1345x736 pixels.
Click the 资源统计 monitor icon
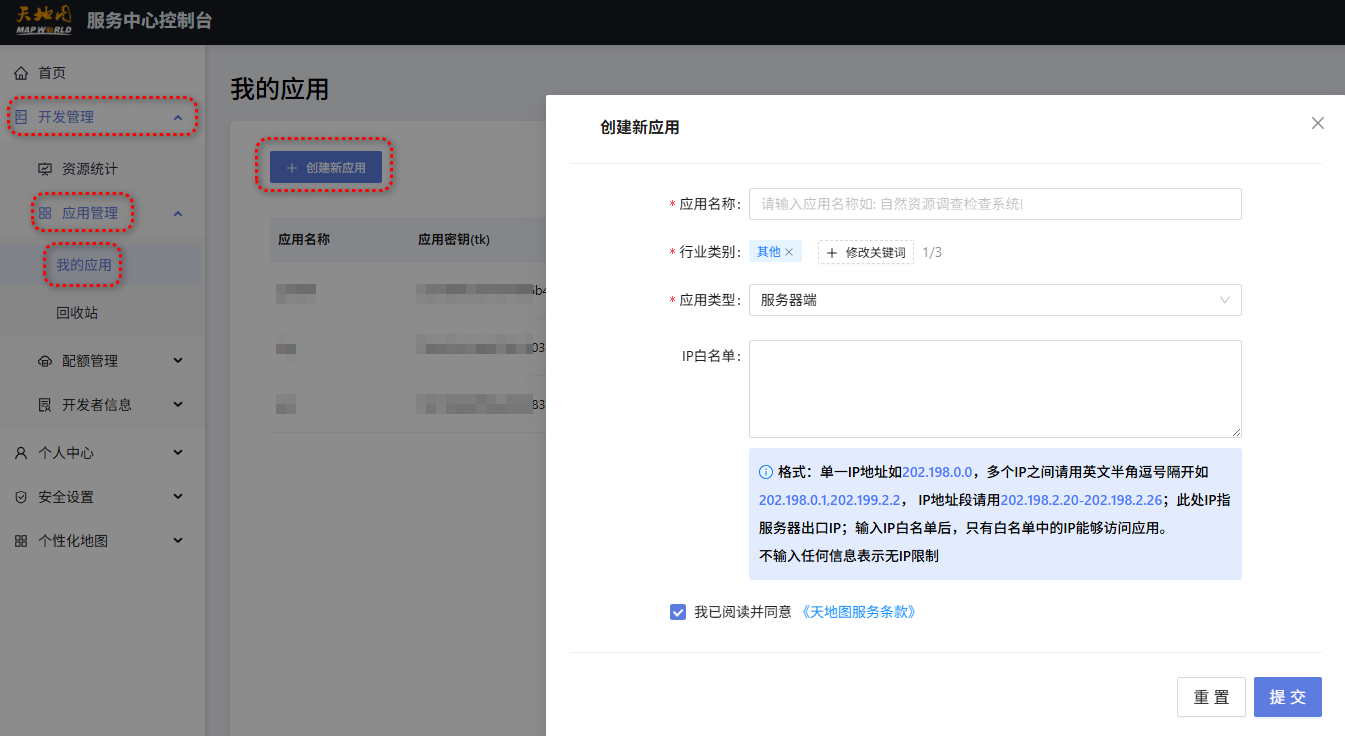(45, 169)
